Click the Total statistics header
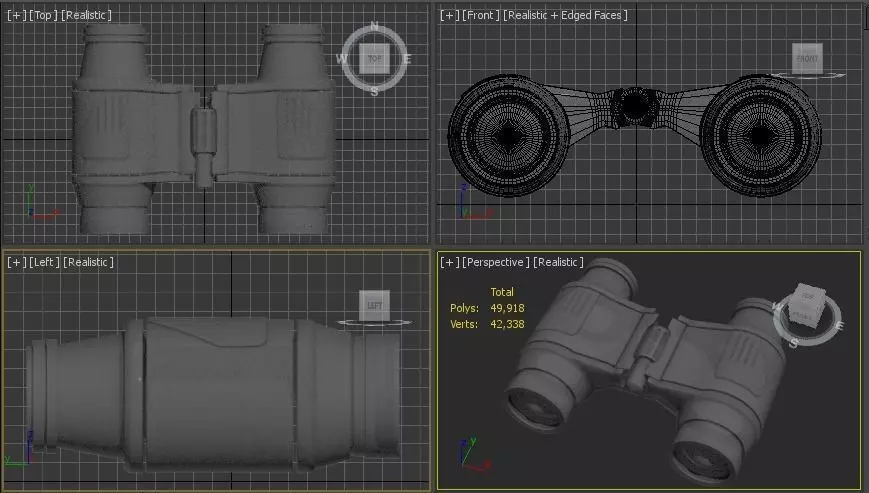Screen dimensions: 869x493 [502, 292]
